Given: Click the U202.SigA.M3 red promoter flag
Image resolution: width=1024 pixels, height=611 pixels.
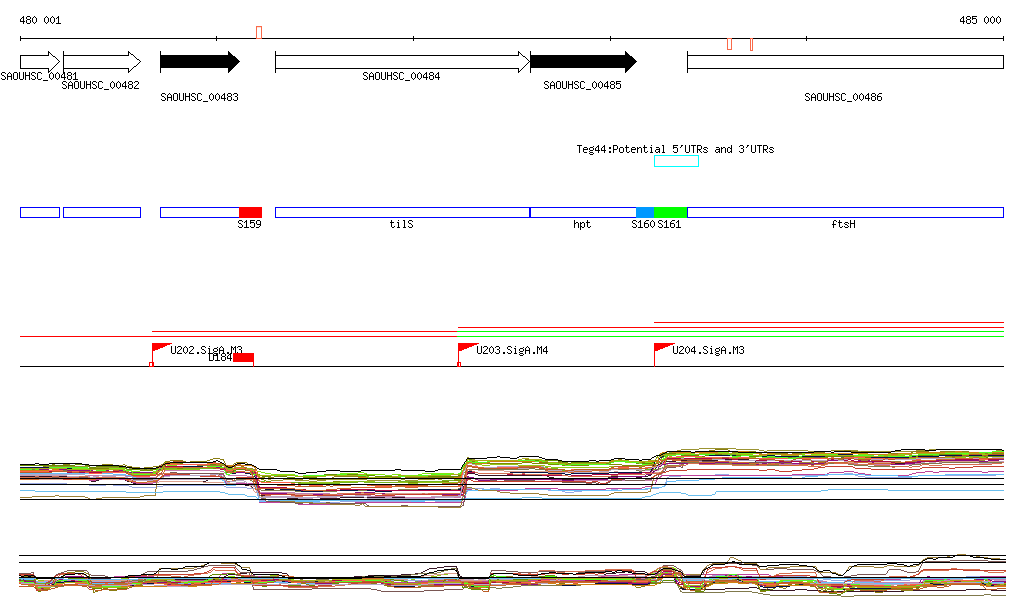Looking at the screenshot, I should tap(161, 348).
